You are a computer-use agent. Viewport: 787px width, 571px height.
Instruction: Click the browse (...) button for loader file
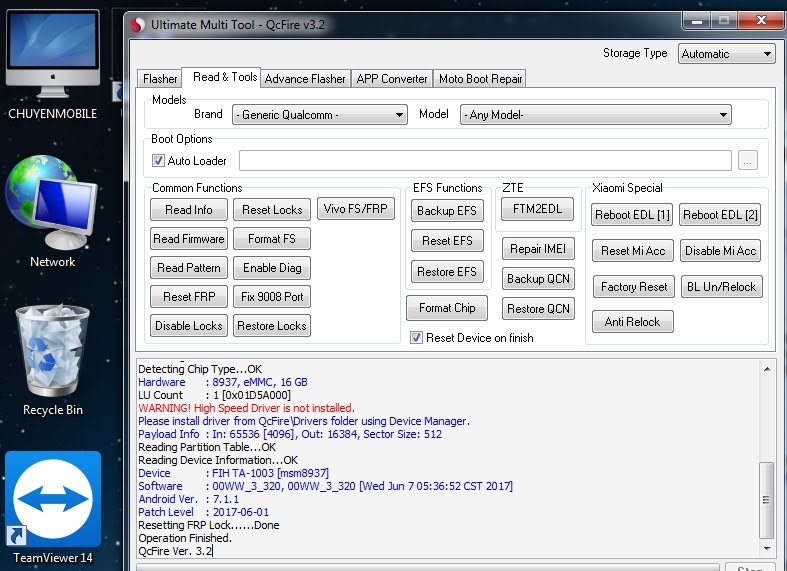(748, 161)
